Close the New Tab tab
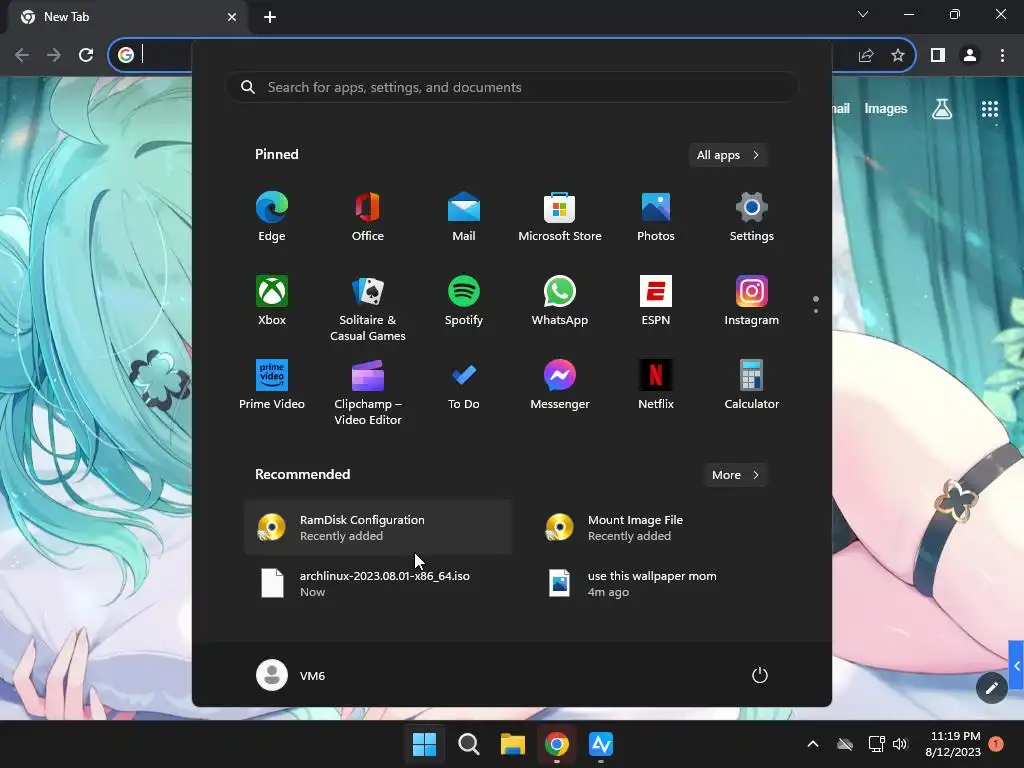The height and width of the screenshot is (768, 1024). 232,17
